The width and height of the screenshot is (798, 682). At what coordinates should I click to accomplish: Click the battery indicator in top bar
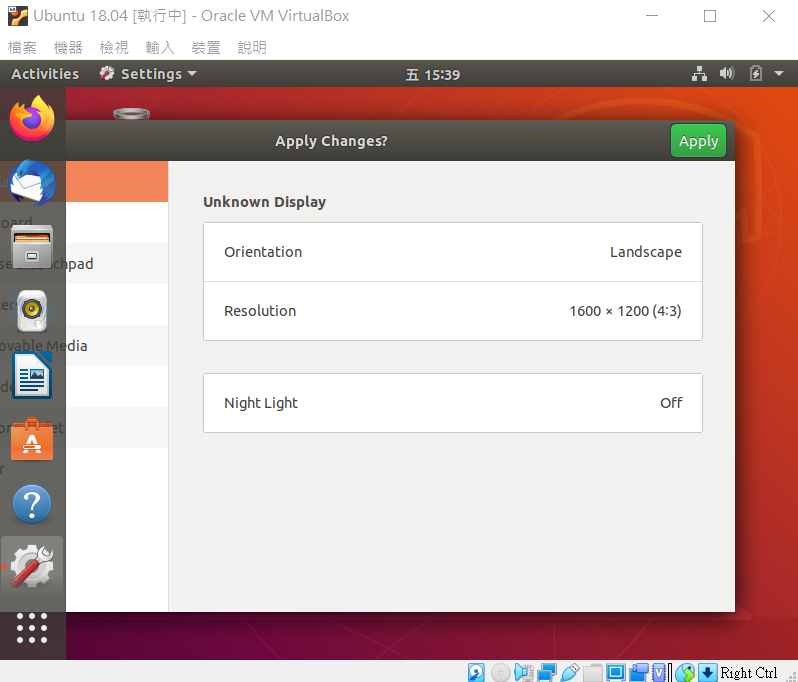[756, 74]
